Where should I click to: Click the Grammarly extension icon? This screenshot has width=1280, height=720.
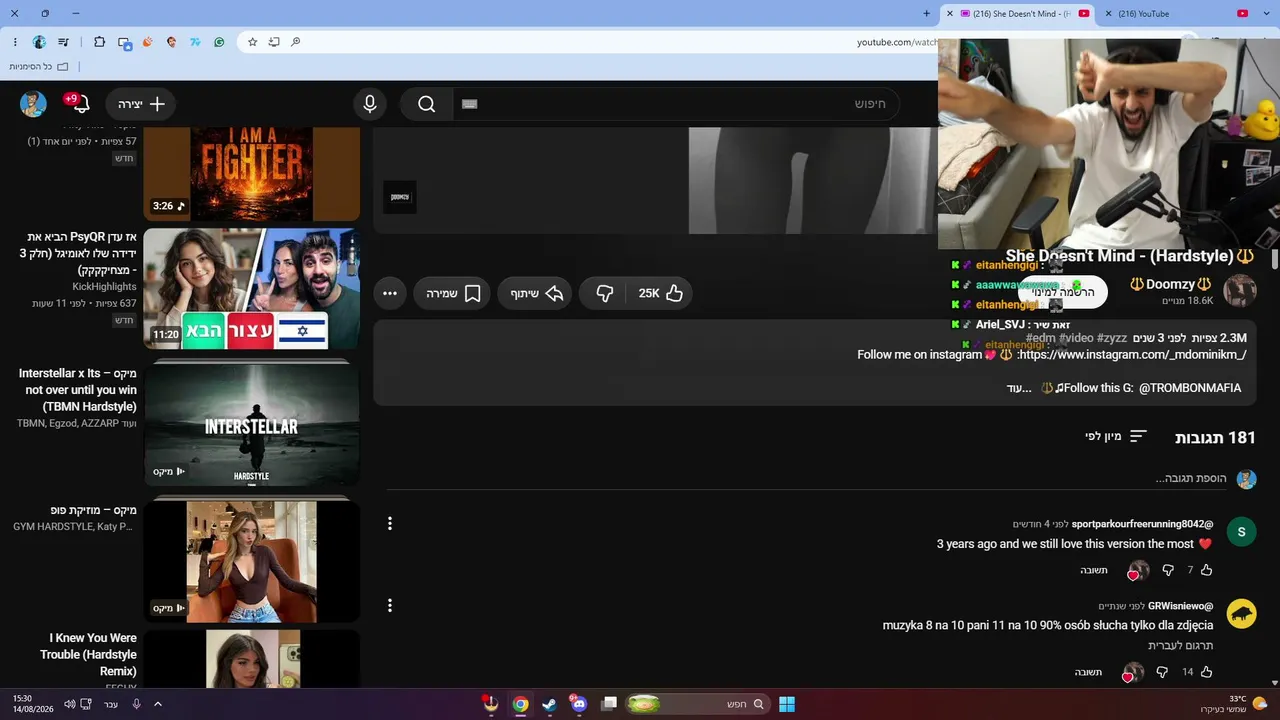tap(219, 42)
